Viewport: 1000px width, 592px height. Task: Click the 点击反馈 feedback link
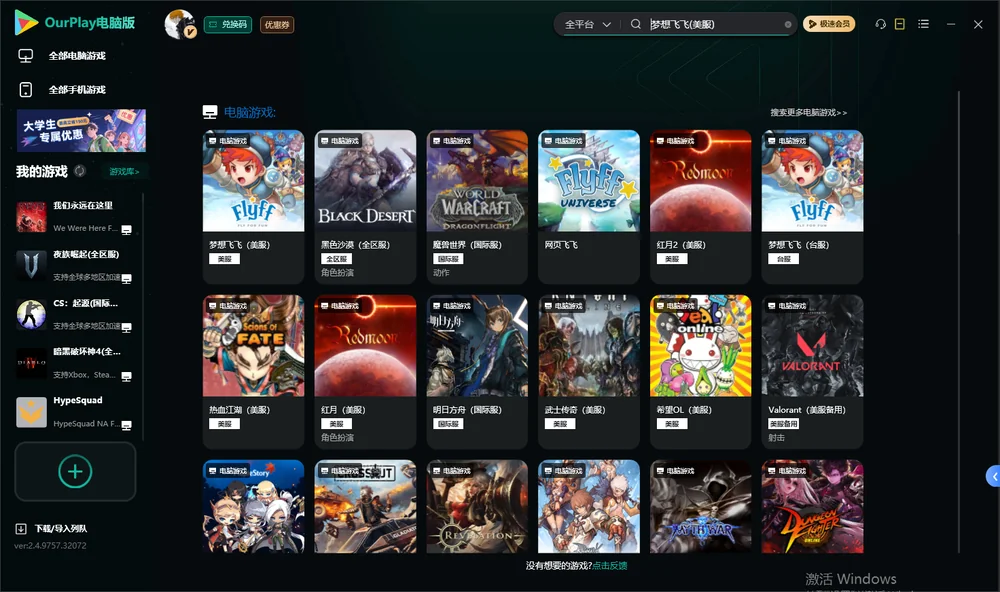tap(610, 566)
